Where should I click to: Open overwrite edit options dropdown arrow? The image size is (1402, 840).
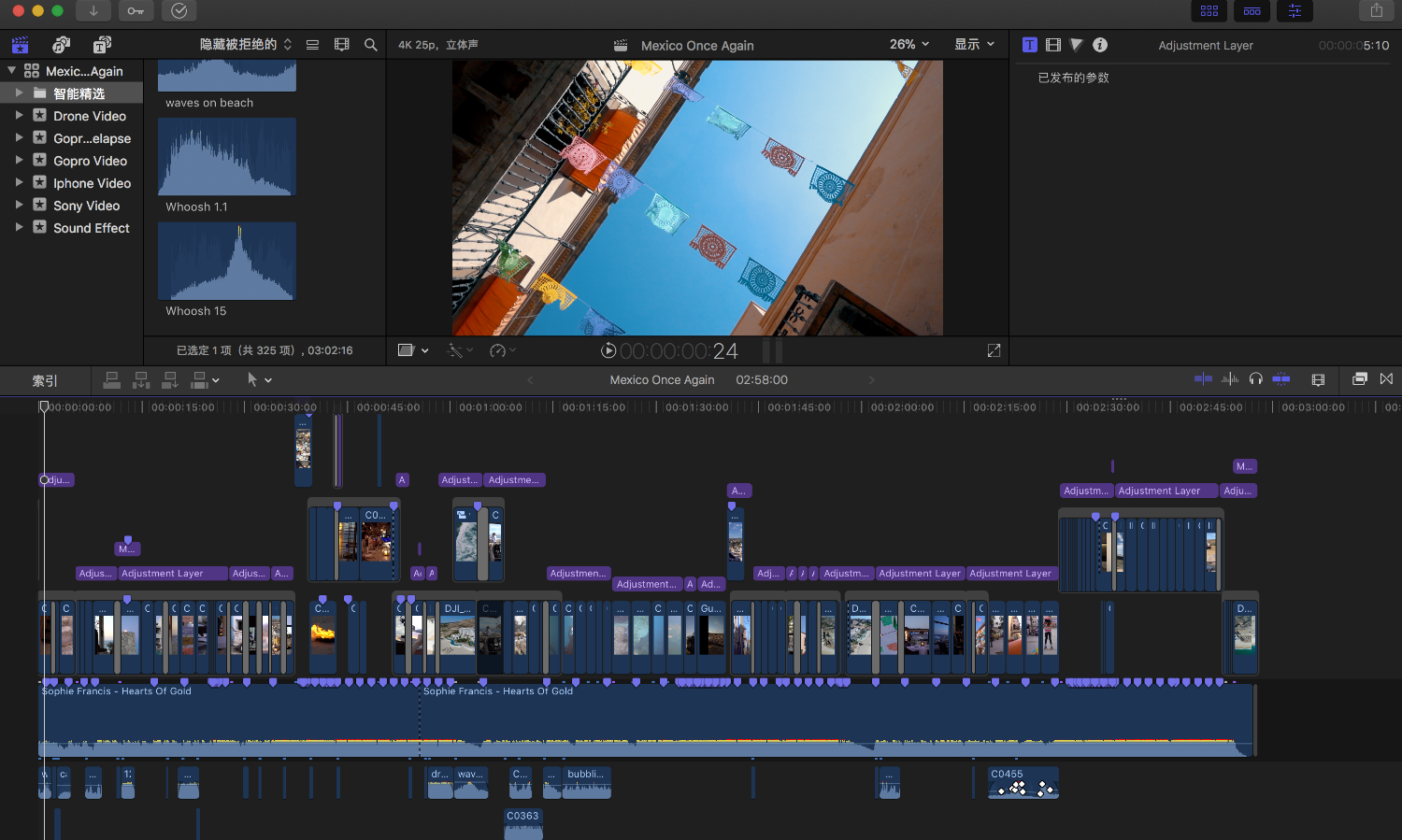(216, 380)
